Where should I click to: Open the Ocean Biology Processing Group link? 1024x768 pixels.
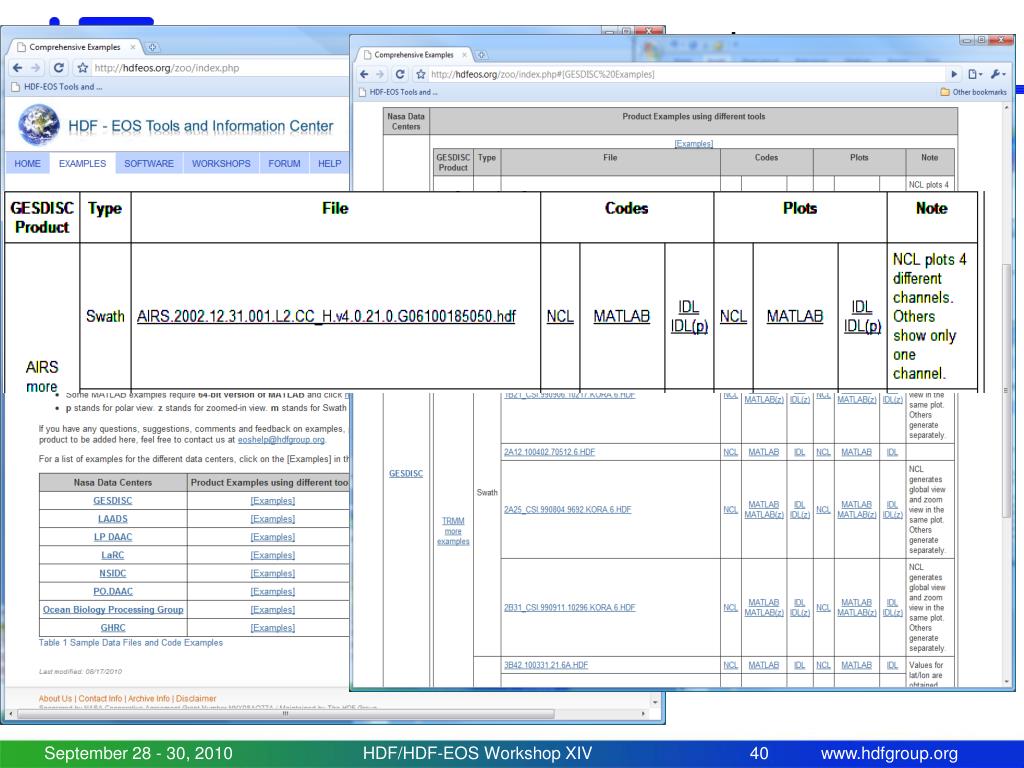point(113,609)
